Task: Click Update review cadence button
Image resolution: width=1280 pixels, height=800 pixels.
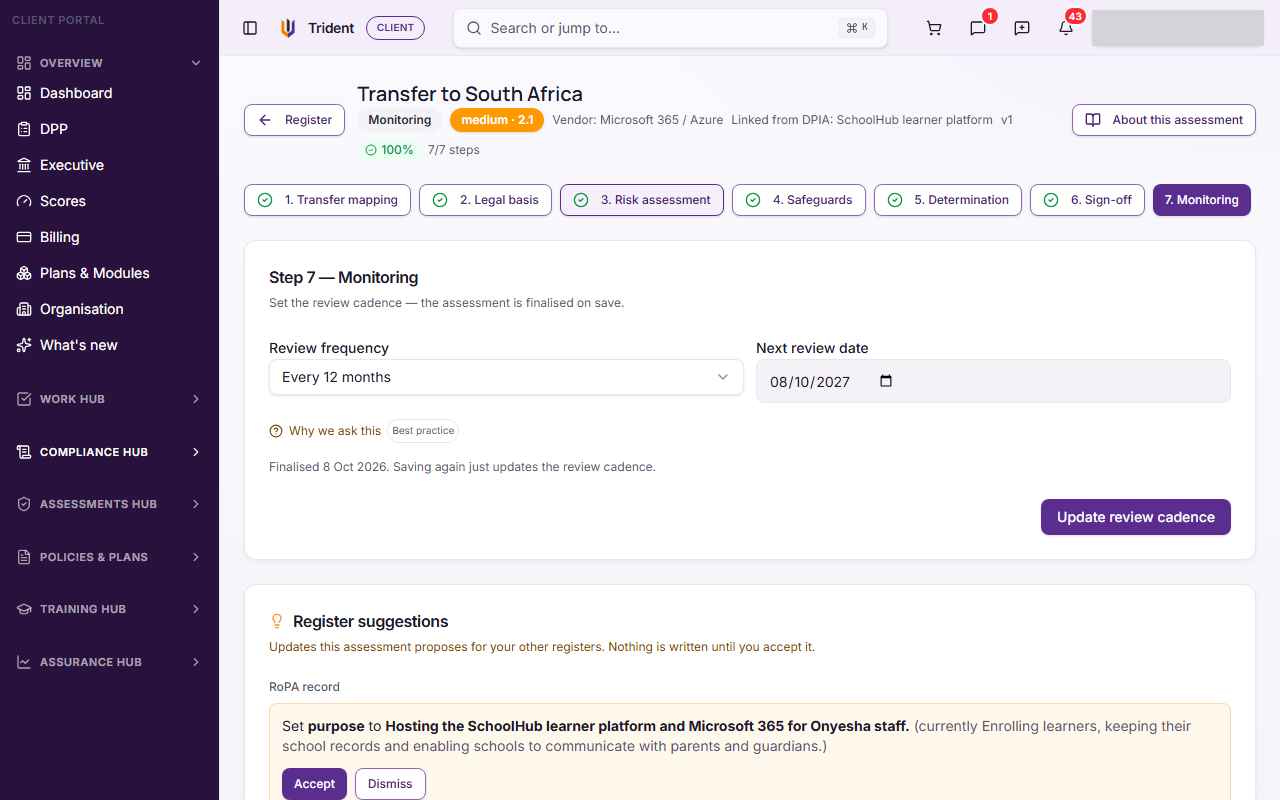Action: point(1136,517)
